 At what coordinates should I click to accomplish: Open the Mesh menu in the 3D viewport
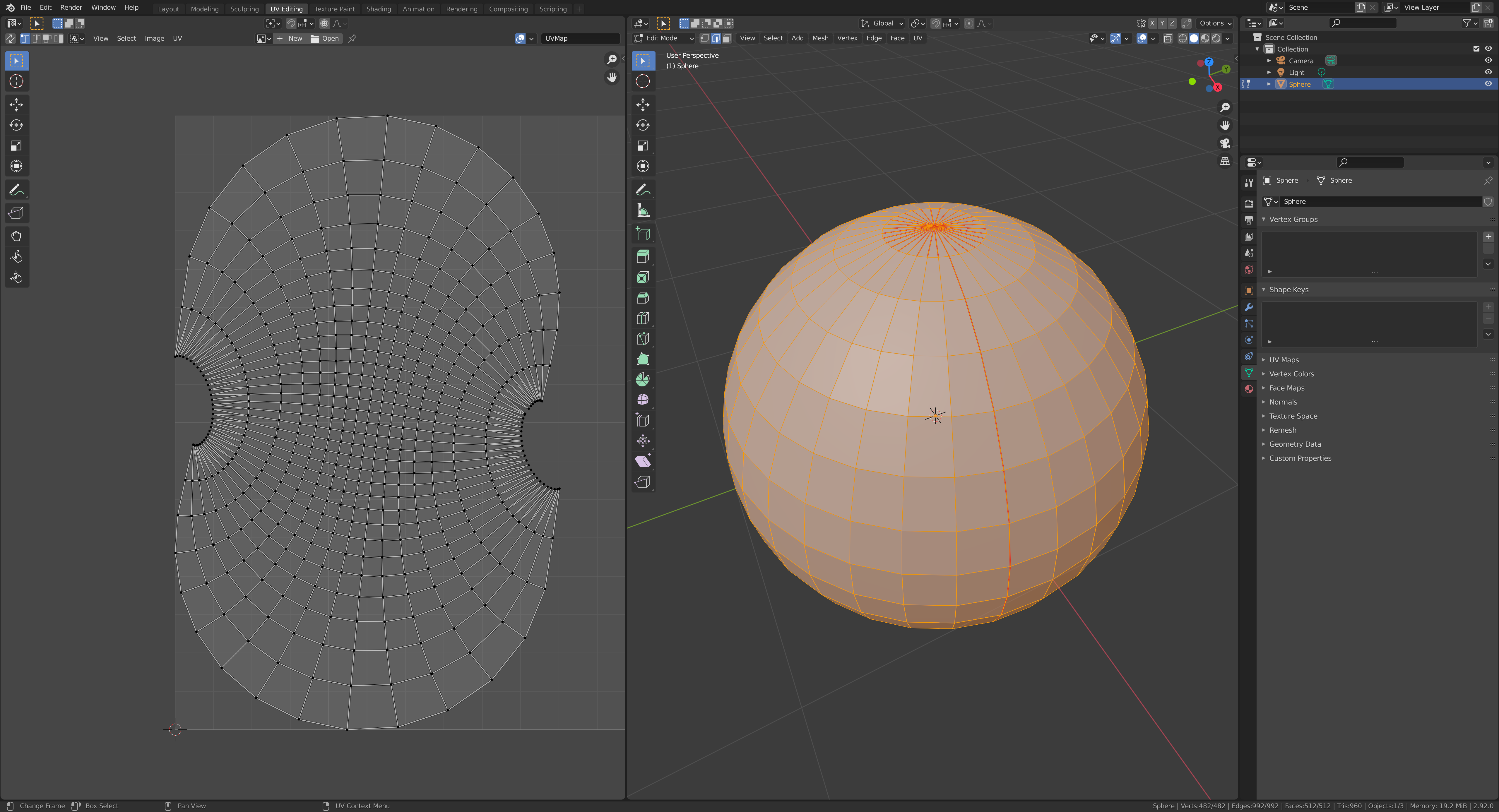click(x=820, y=38)
